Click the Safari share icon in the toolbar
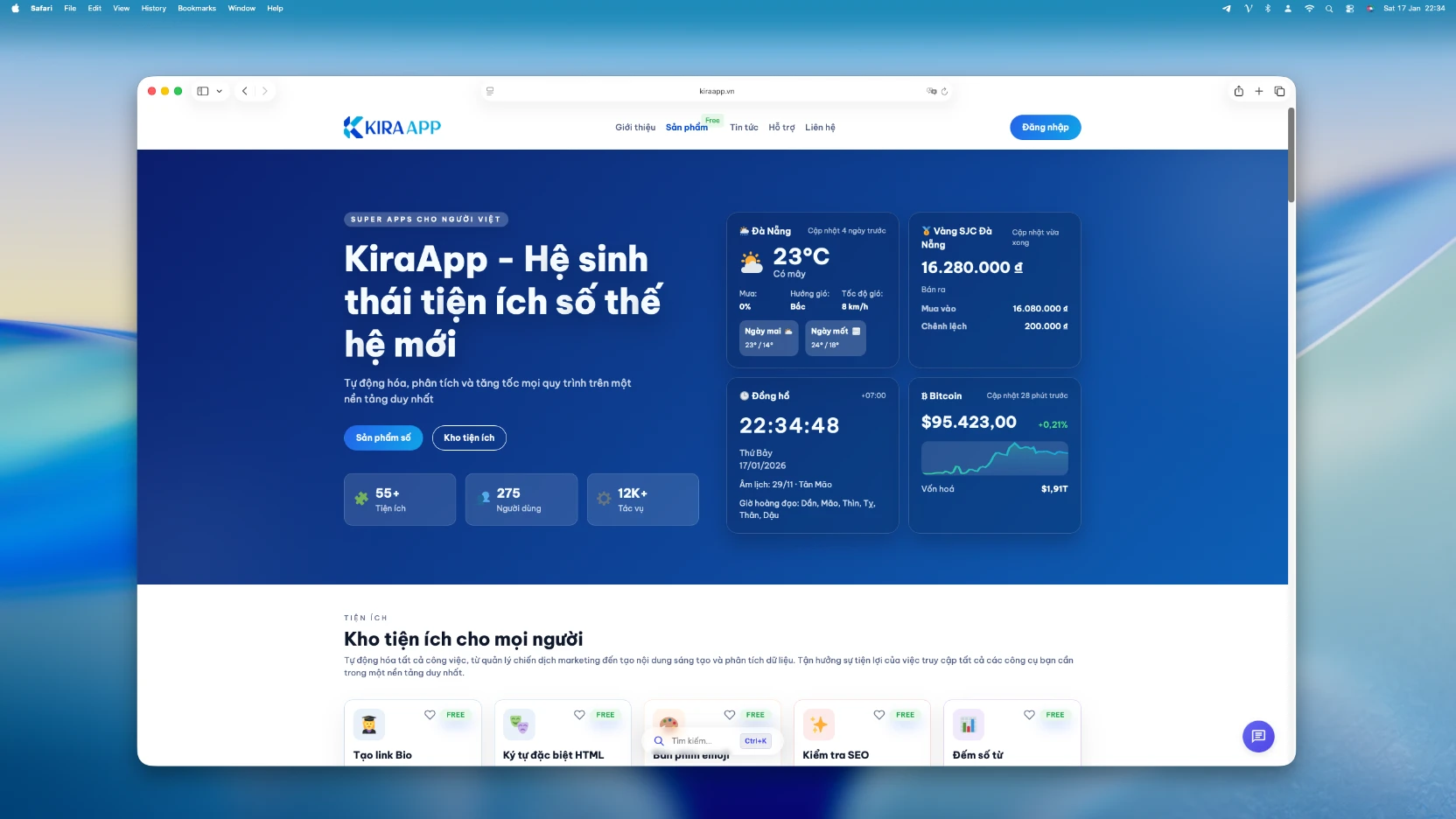Screen dimensions: 1456x819 point(1238,91)
